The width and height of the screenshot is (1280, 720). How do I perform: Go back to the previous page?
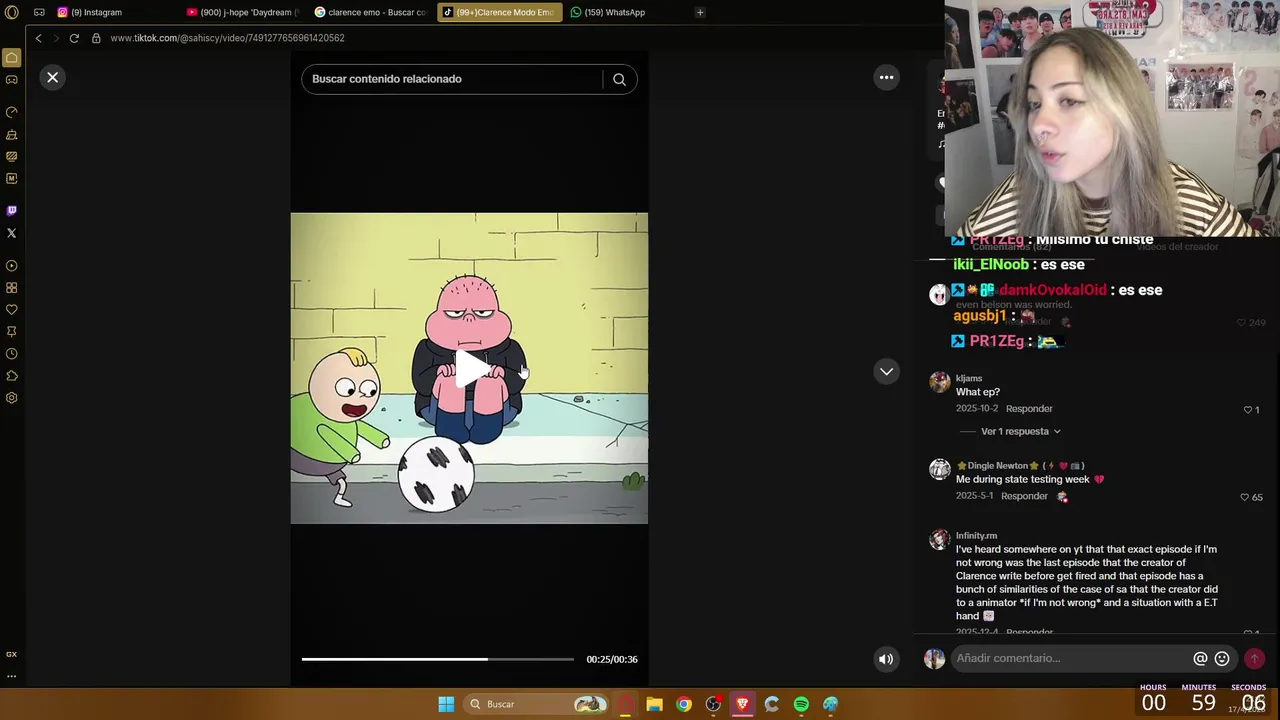click(x=38, y=38)
